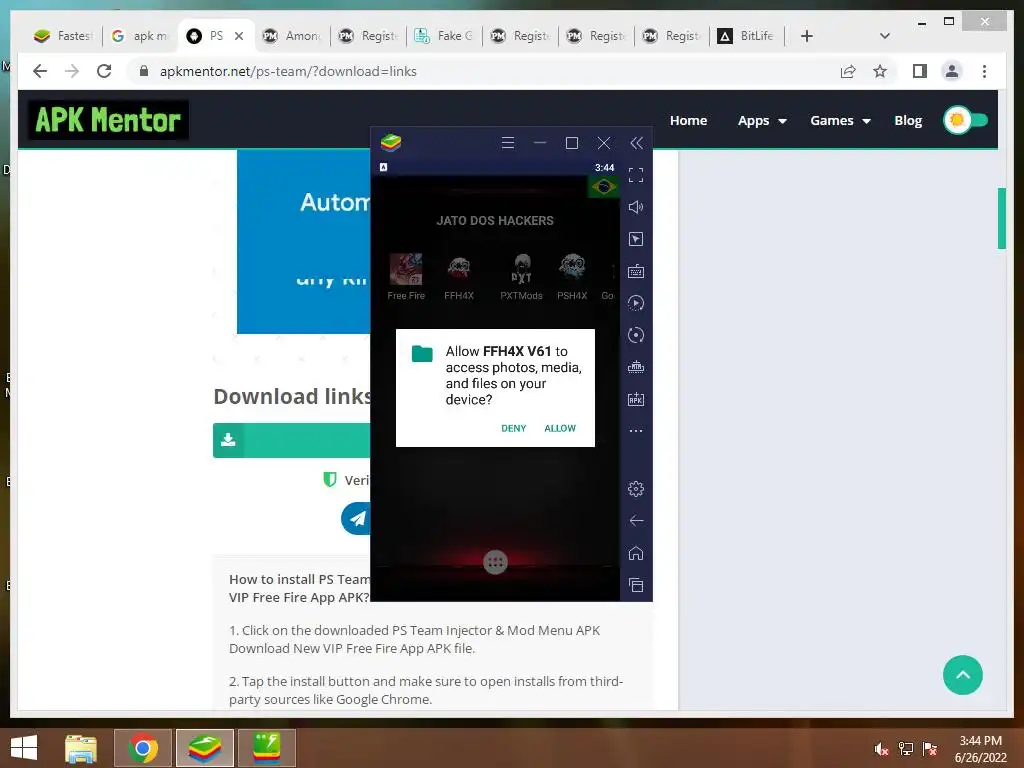Bookmark this page with the star
The height and width of the screenshot is (768, 1024).
coord(880,71)
